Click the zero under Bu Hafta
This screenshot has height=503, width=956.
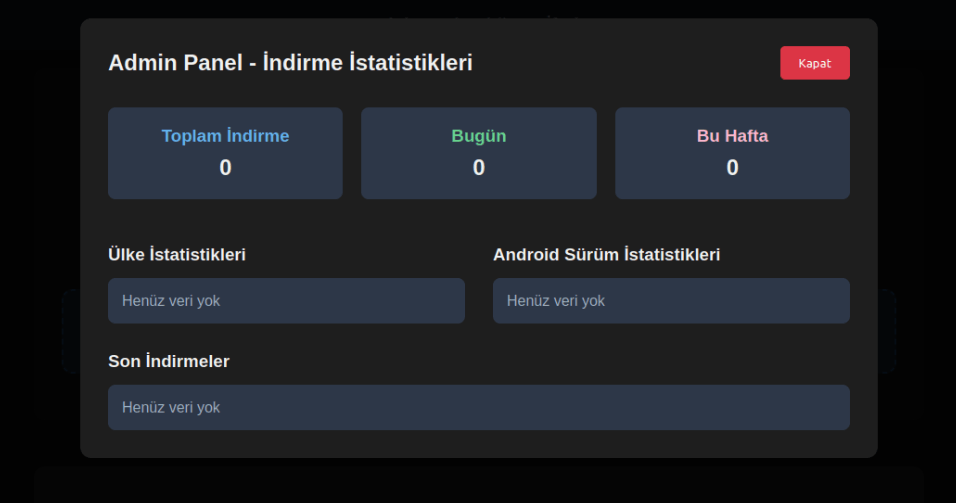point(732,168)
